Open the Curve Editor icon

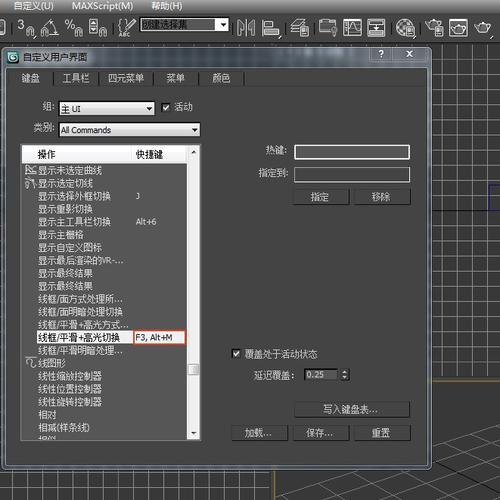tap(352, 27)
